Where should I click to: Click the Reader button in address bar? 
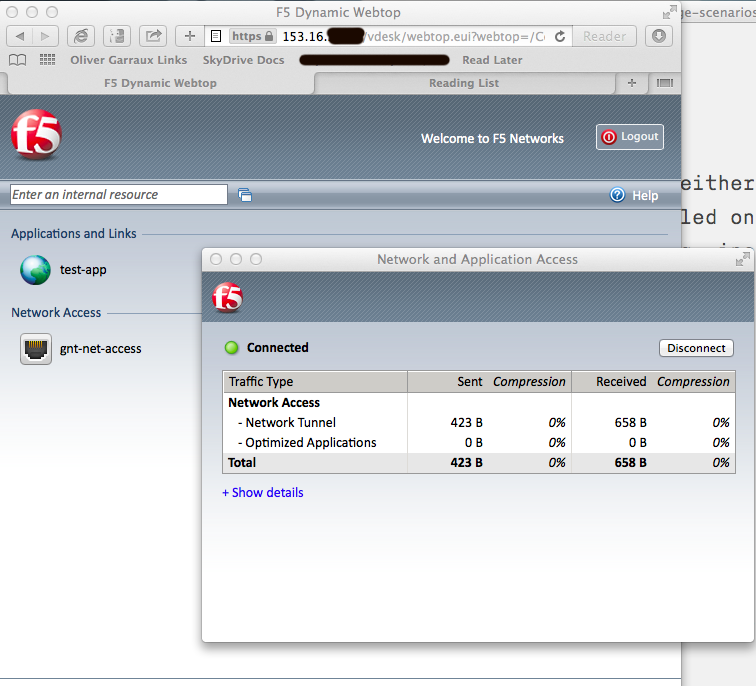point(604,36)
